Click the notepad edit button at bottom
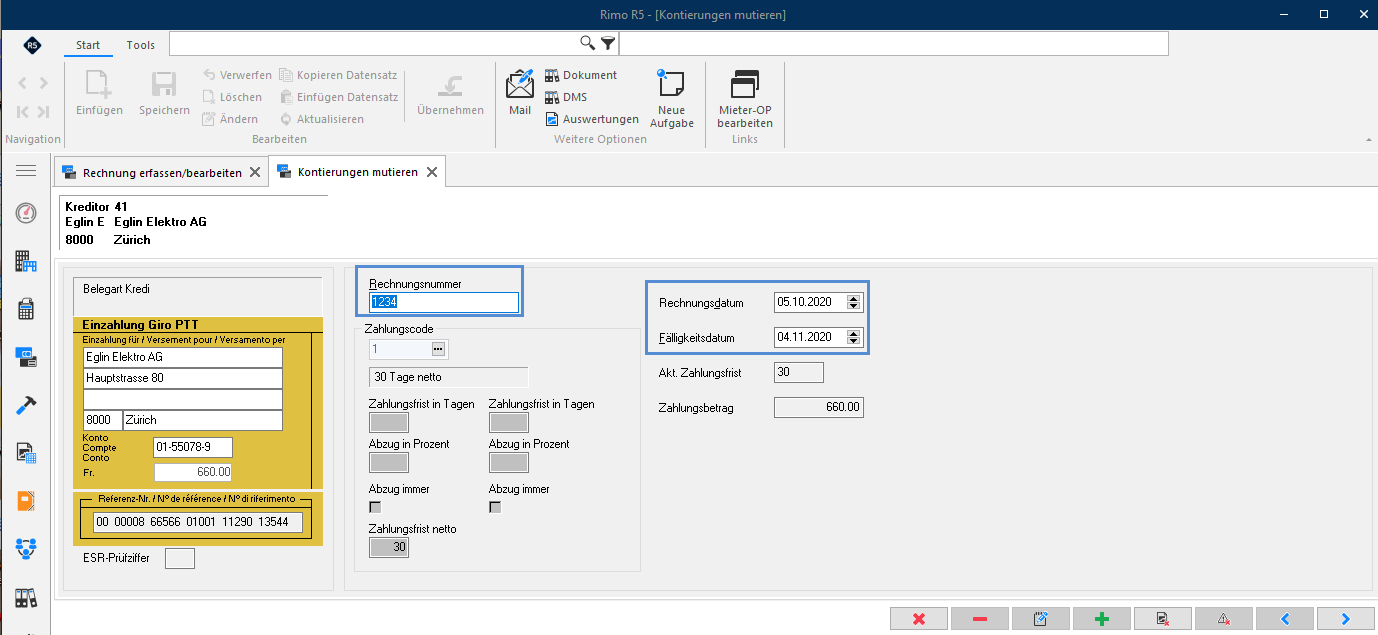 point(1040,619)
